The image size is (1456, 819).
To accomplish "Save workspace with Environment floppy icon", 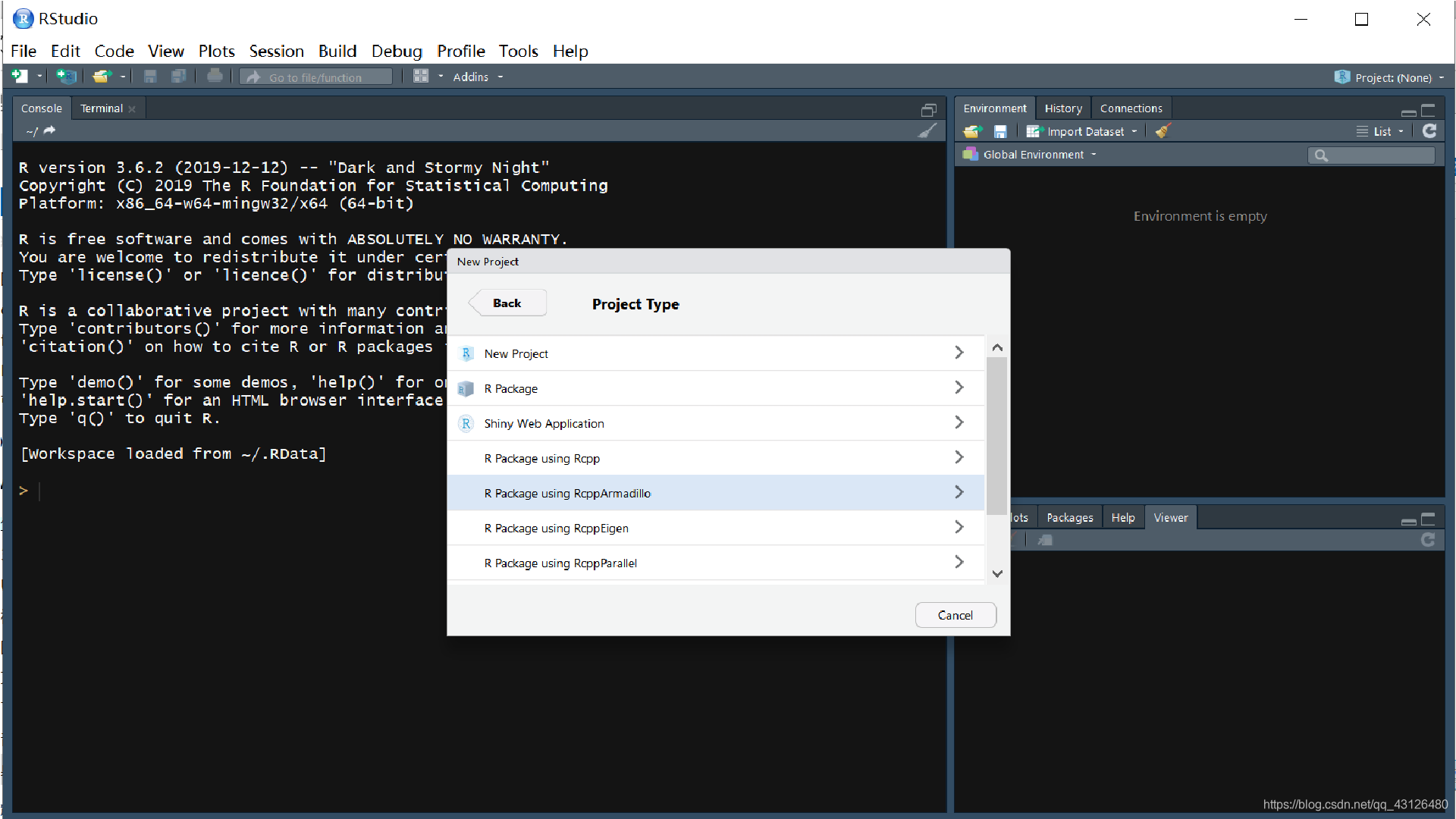I will [x=1000, y=132].
